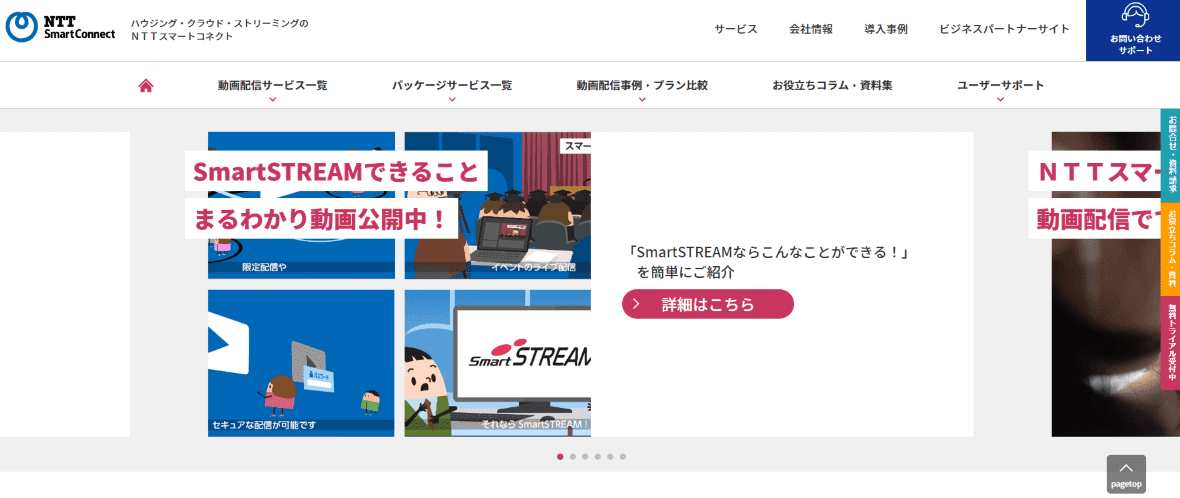Expand 動画配信事例・プラン比較 menu

[642, 87]
